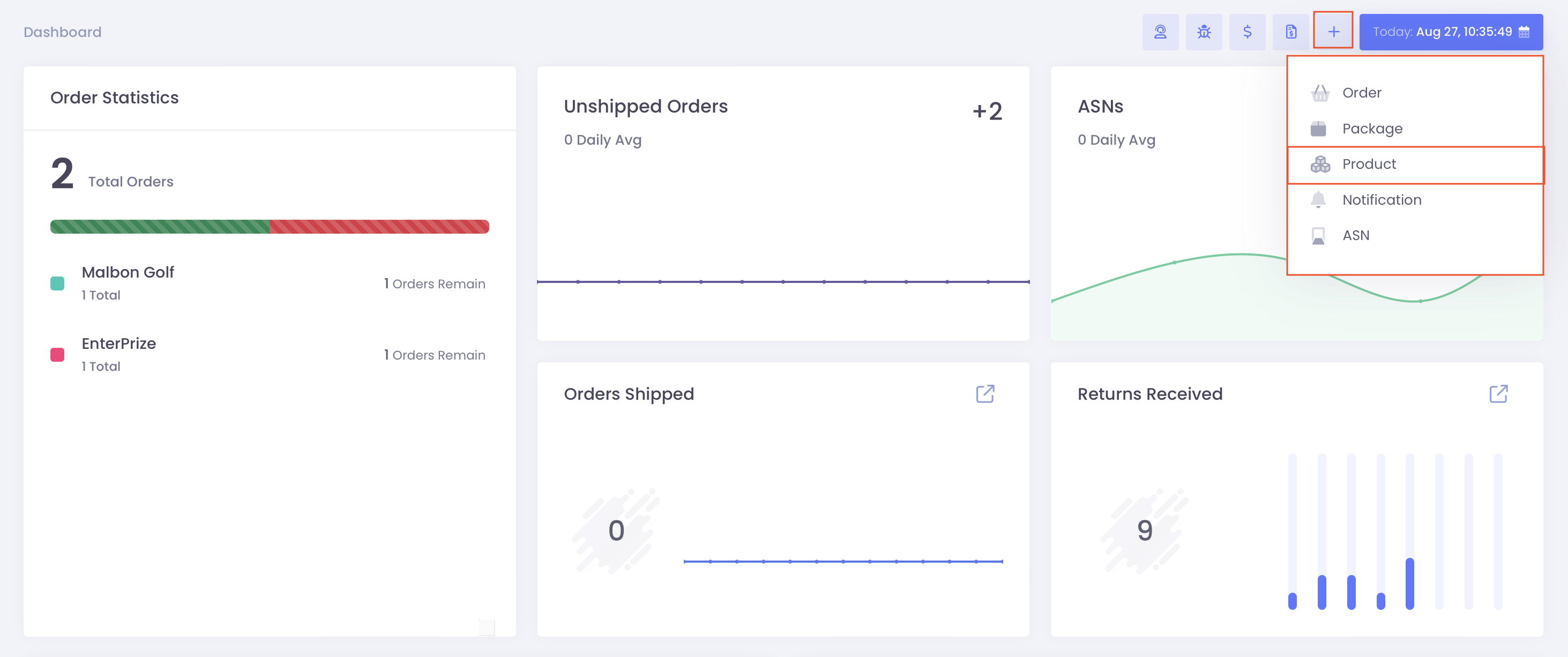Select Order from the create menu
The width and height of the screenshot is (1568, 657).
pos(1362,93)
